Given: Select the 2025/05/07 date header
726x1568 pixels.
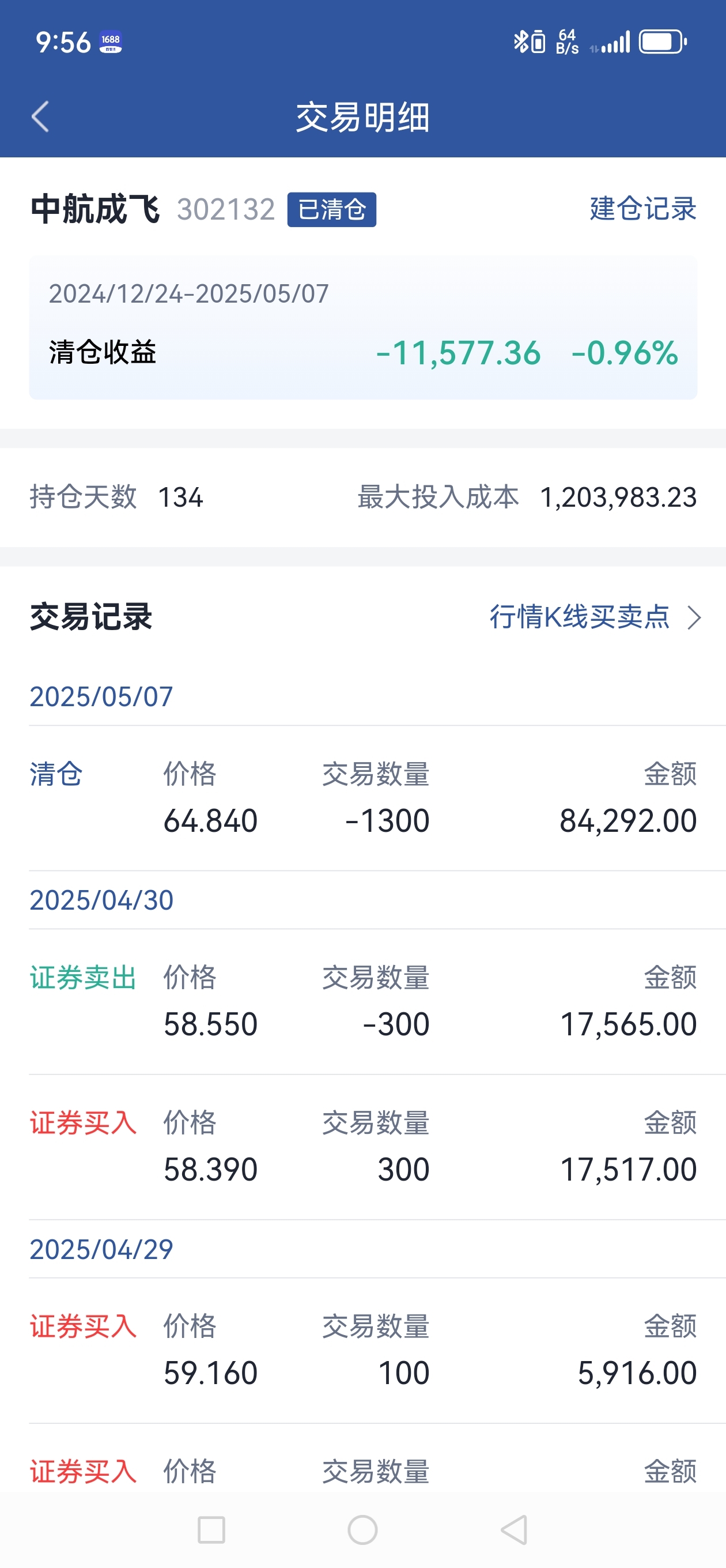Looking at the screenshot, I should pyautogui.click(x=101, y=696).
